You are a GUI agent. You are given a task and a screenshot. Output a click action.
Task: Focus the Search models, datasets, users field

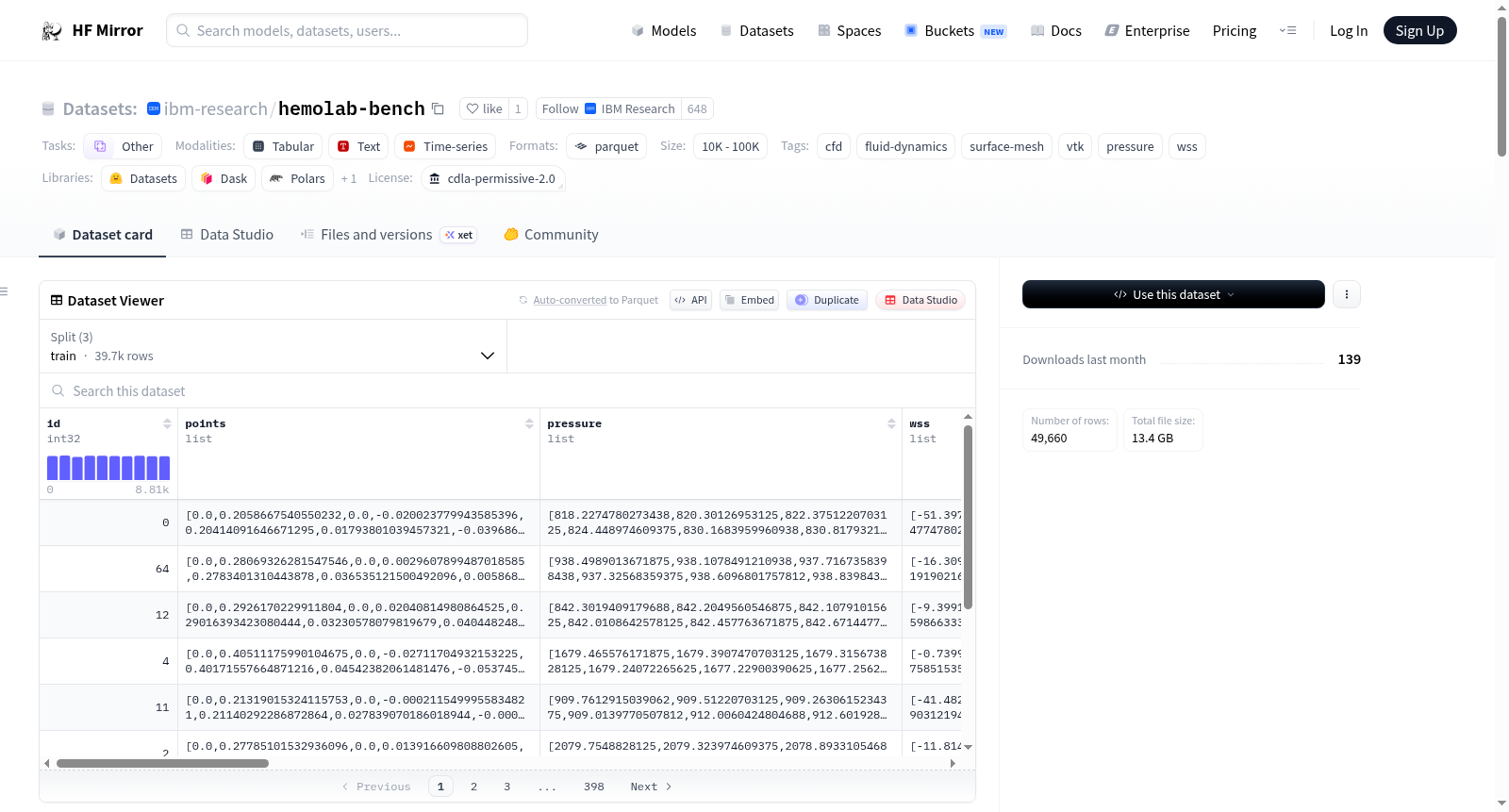pyautogui.click(x=347, y=31)
